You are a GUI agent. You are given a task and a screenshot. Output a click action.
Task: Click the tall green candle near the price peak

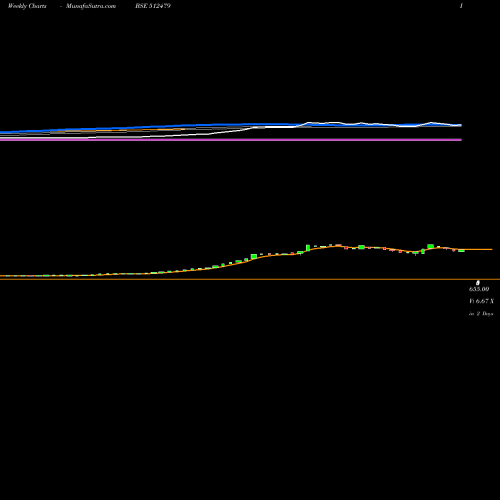click(308, 248)
